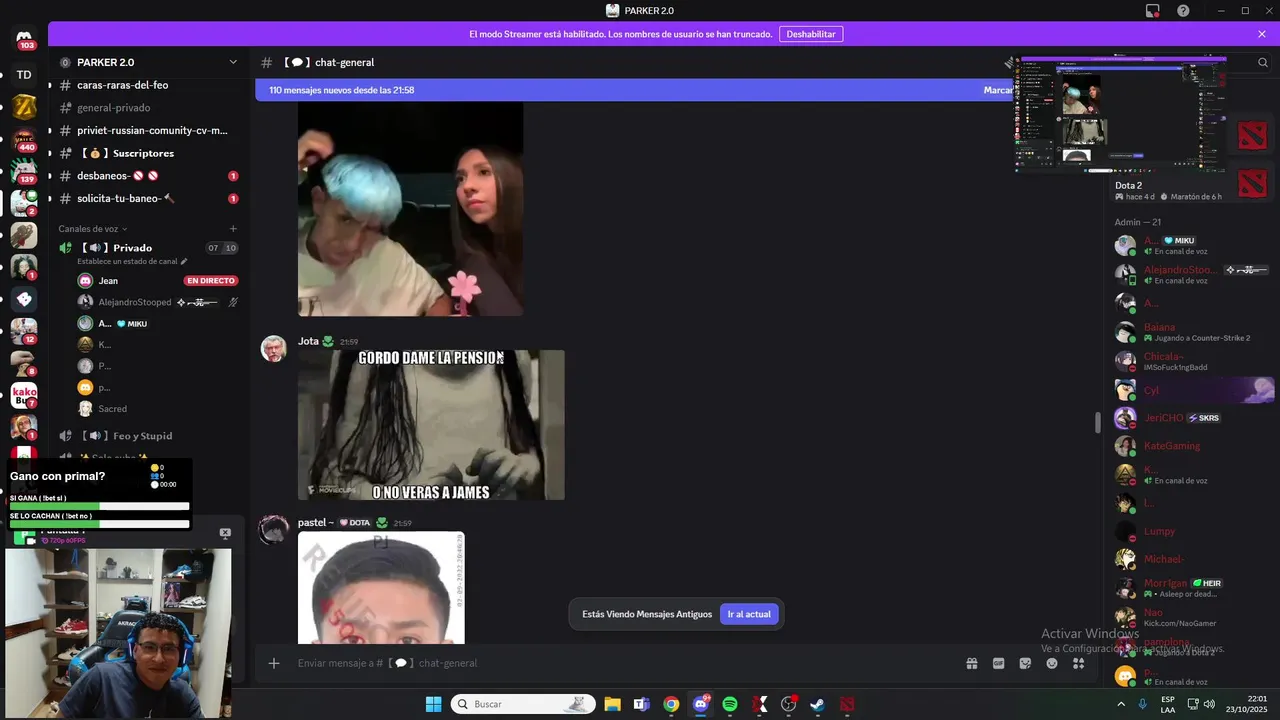The width and height of the screenshot is (1280, 720).
Task: Disable Streamer mode with Deshabilitar button
Action: point(811,34)
